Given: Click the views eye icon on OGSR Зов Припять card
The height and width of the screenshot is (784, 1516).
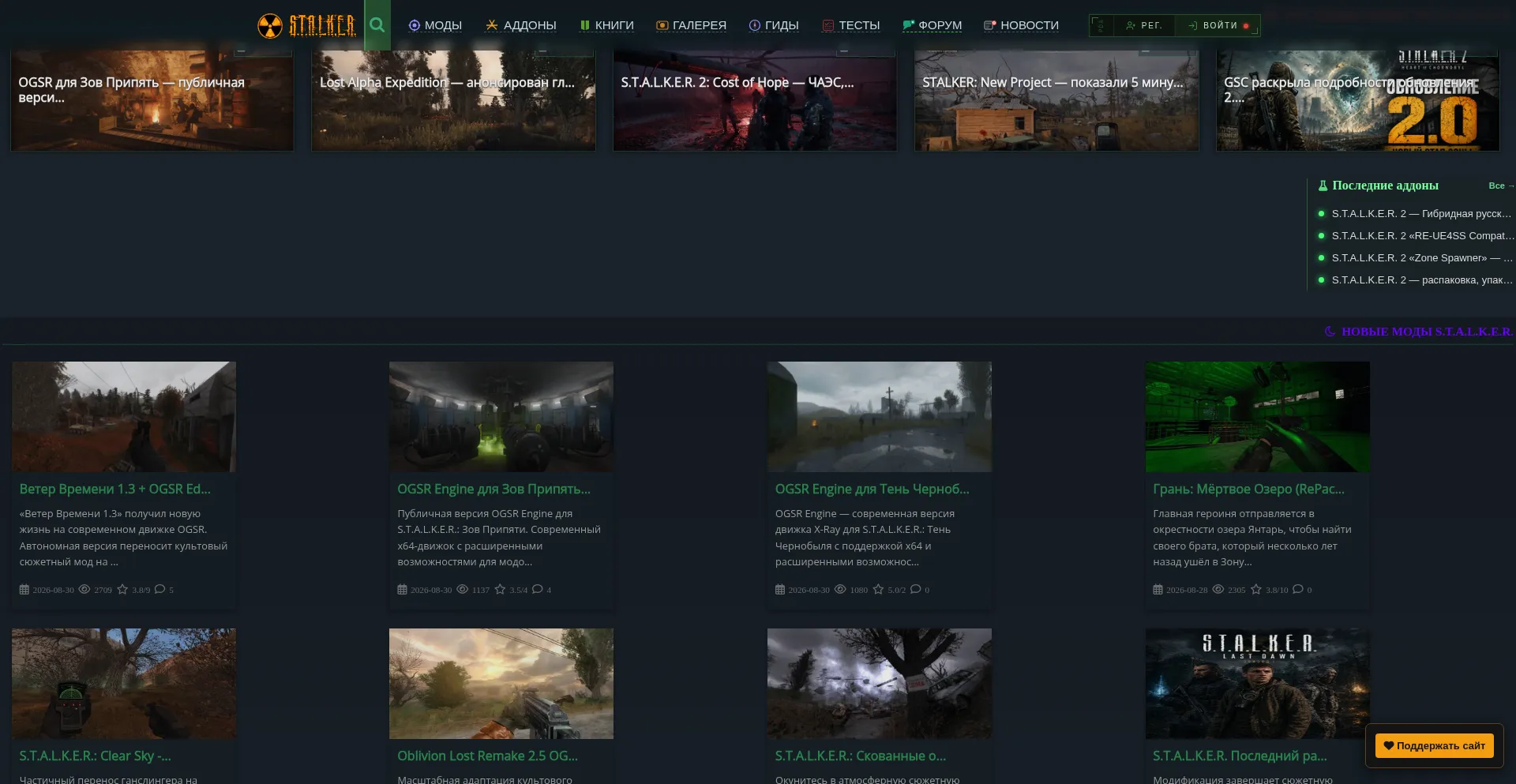Looking at the screenshot, I should 463,589.
